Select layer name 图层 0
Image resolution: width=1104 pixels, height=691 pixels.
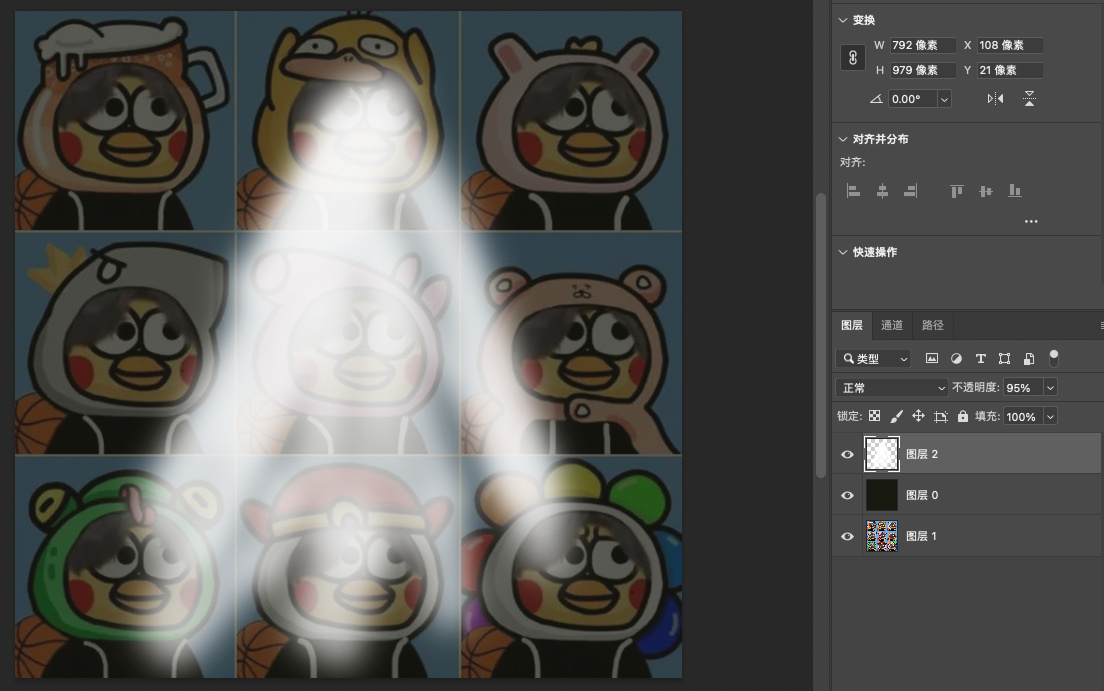click(922, 495)
